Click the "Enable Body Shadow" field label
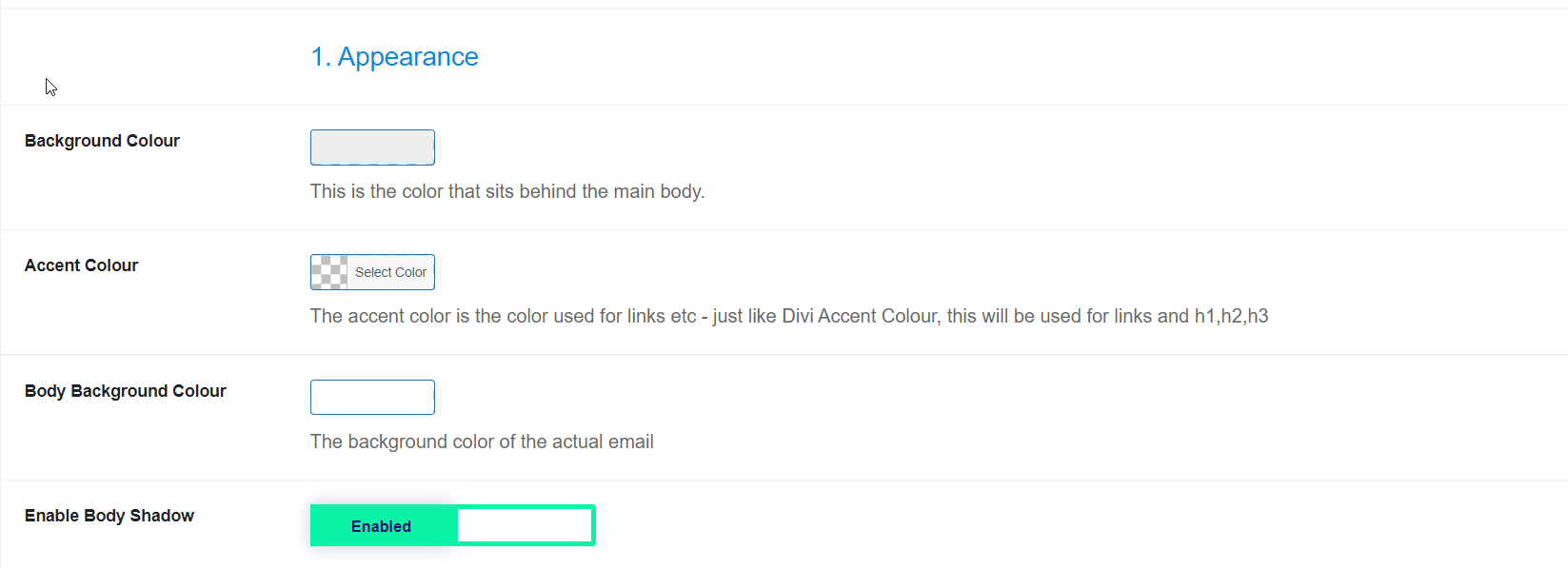The width and height of the screenshot is (1568, 569). click(109, 516)
